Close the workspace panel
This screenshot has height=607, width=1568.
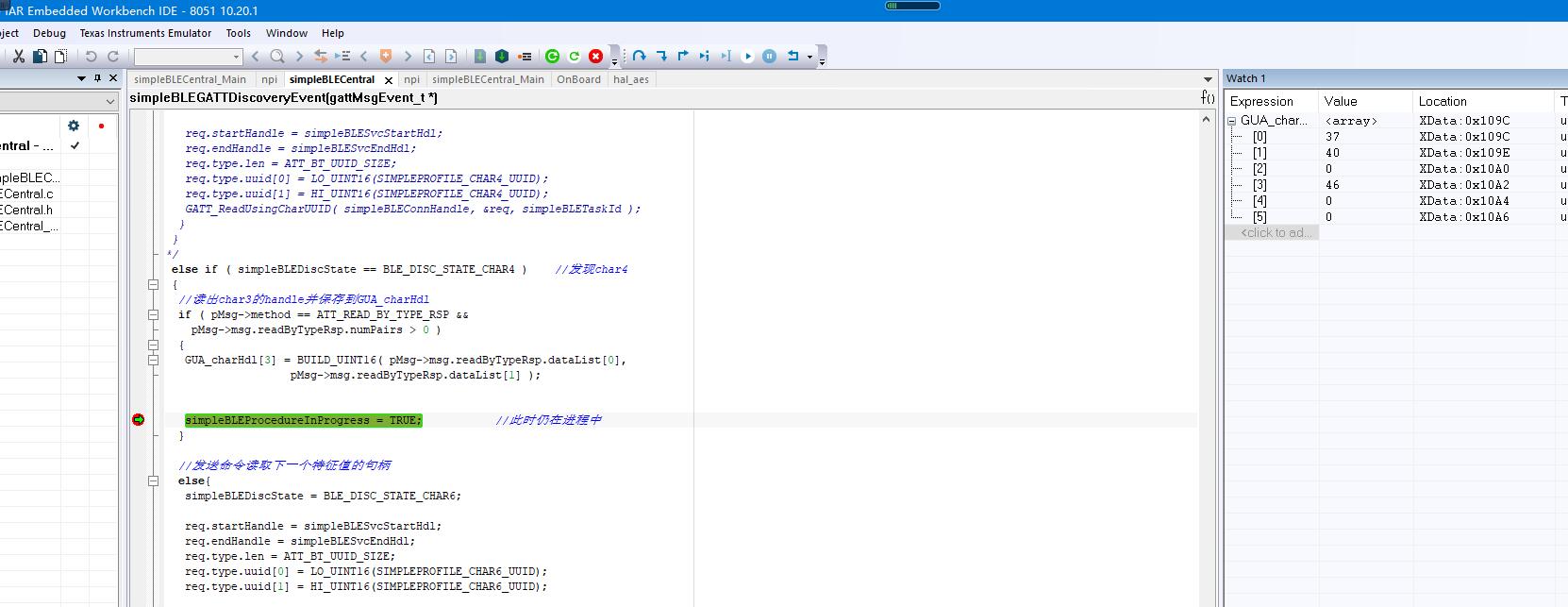point(113,79)
